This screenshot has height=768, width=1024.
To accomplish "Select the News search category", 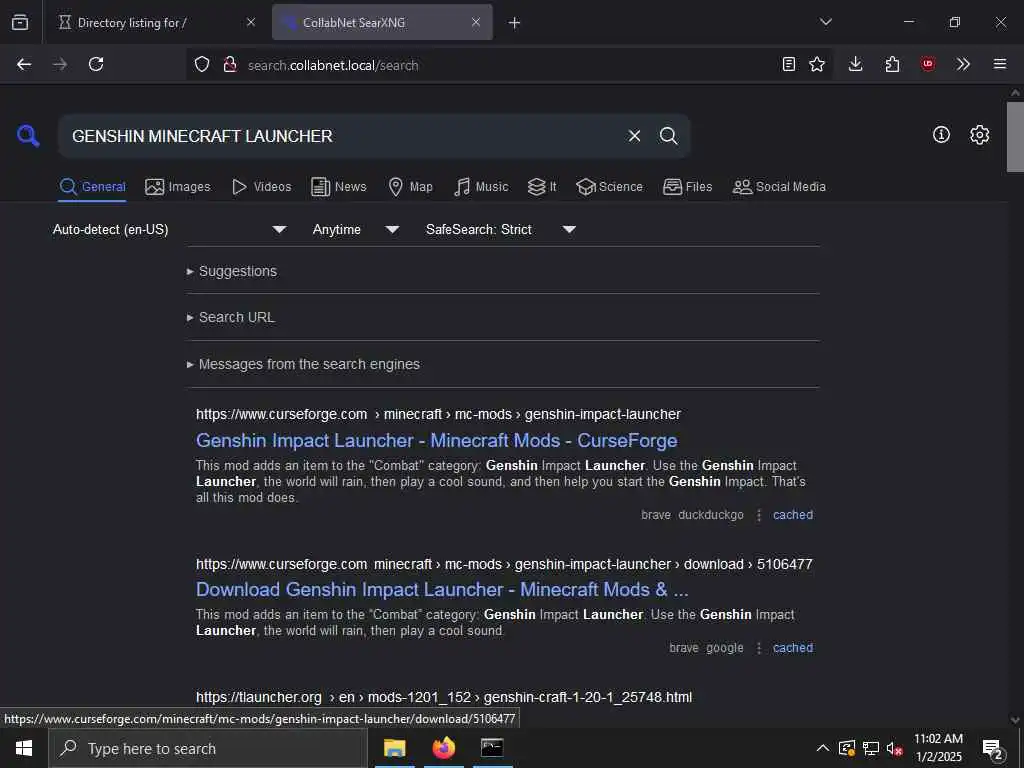I will (339, 187).
